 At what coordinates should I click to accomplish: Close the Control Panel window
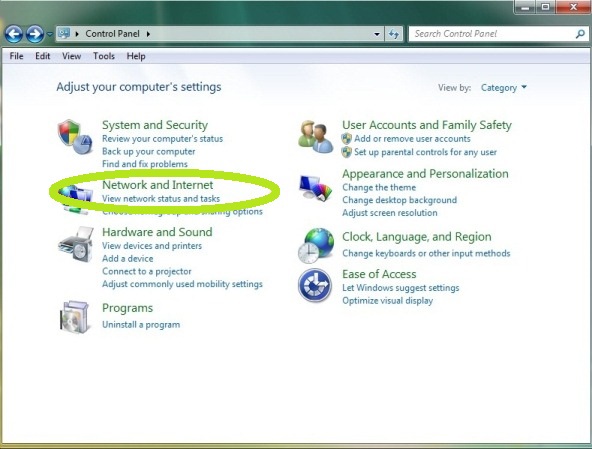tap(573, 7)
